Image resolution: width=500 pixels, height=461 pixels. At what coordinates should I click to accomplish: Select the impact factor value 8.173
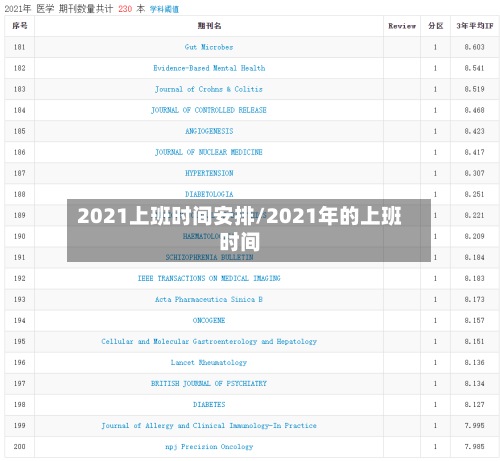474,299
